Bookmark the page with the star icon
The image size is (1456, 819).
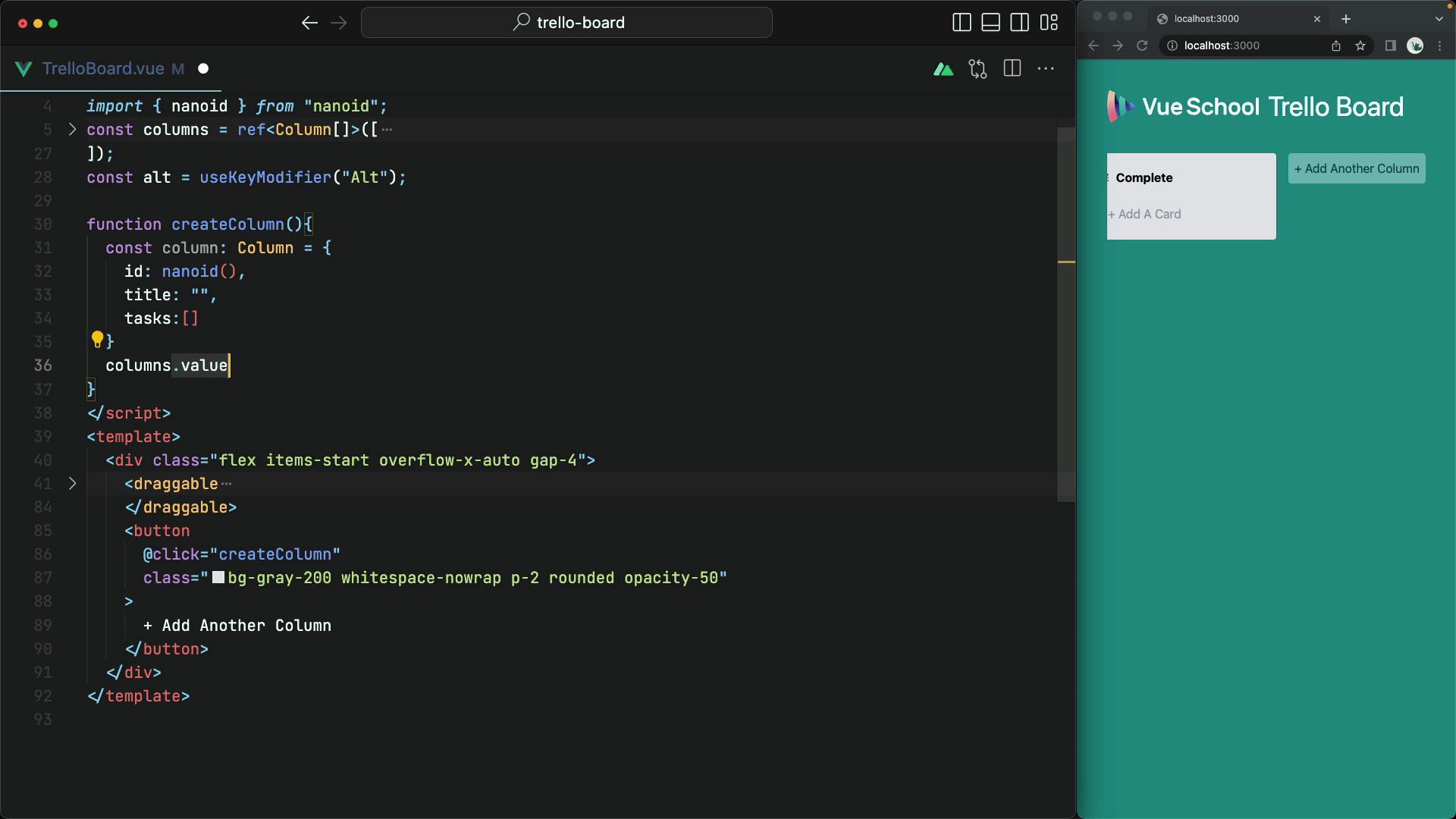(x=1360, y=45)
